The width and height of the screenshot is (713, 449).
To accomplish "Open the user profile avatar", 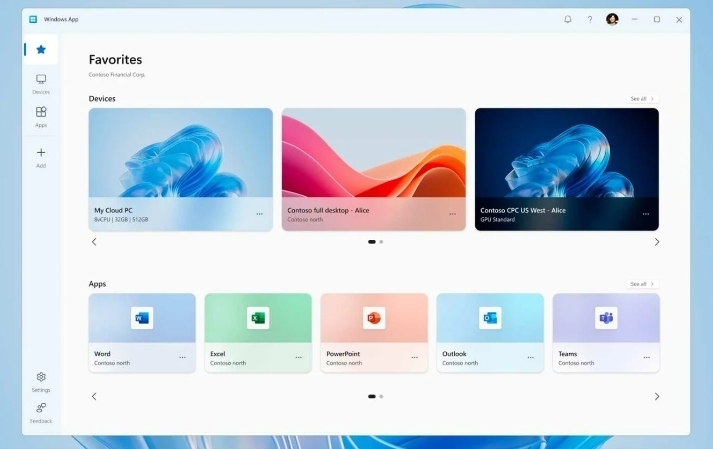I will [612, 19].
